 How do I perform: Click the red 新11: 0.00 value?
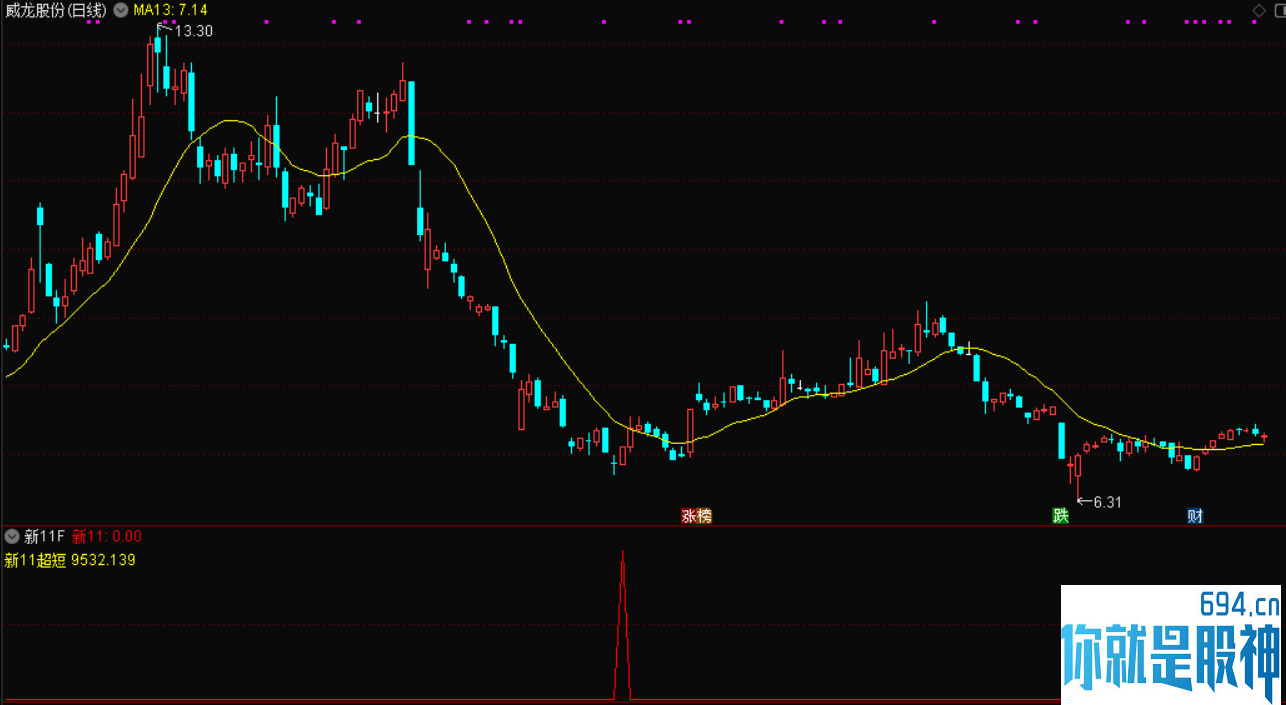[107, 536]
